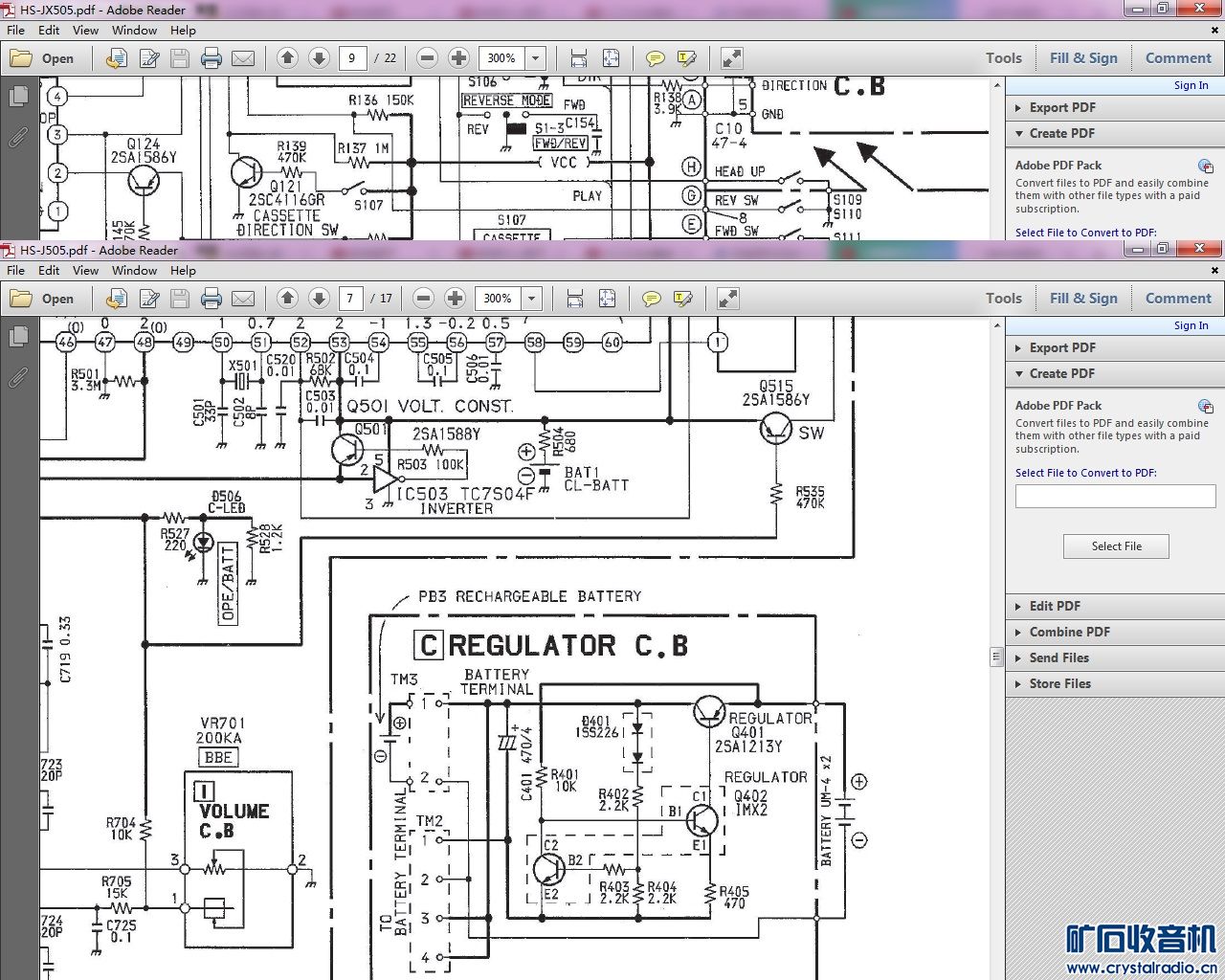Click page number field showing 7

pyautogui.click(x=350, y=299)
